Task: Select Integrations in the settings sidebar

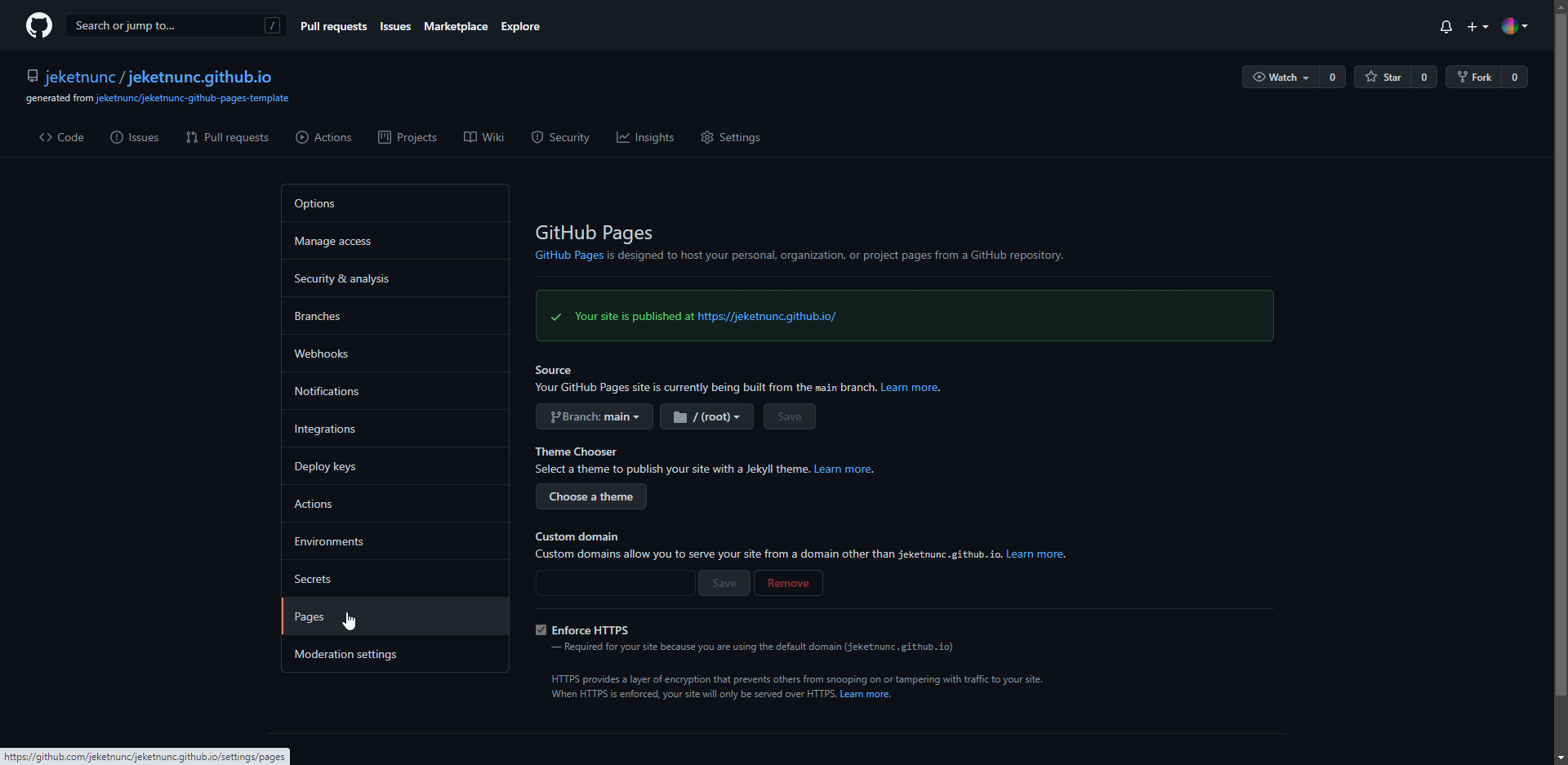Action: pyautogui.click(x=395, y=429)
